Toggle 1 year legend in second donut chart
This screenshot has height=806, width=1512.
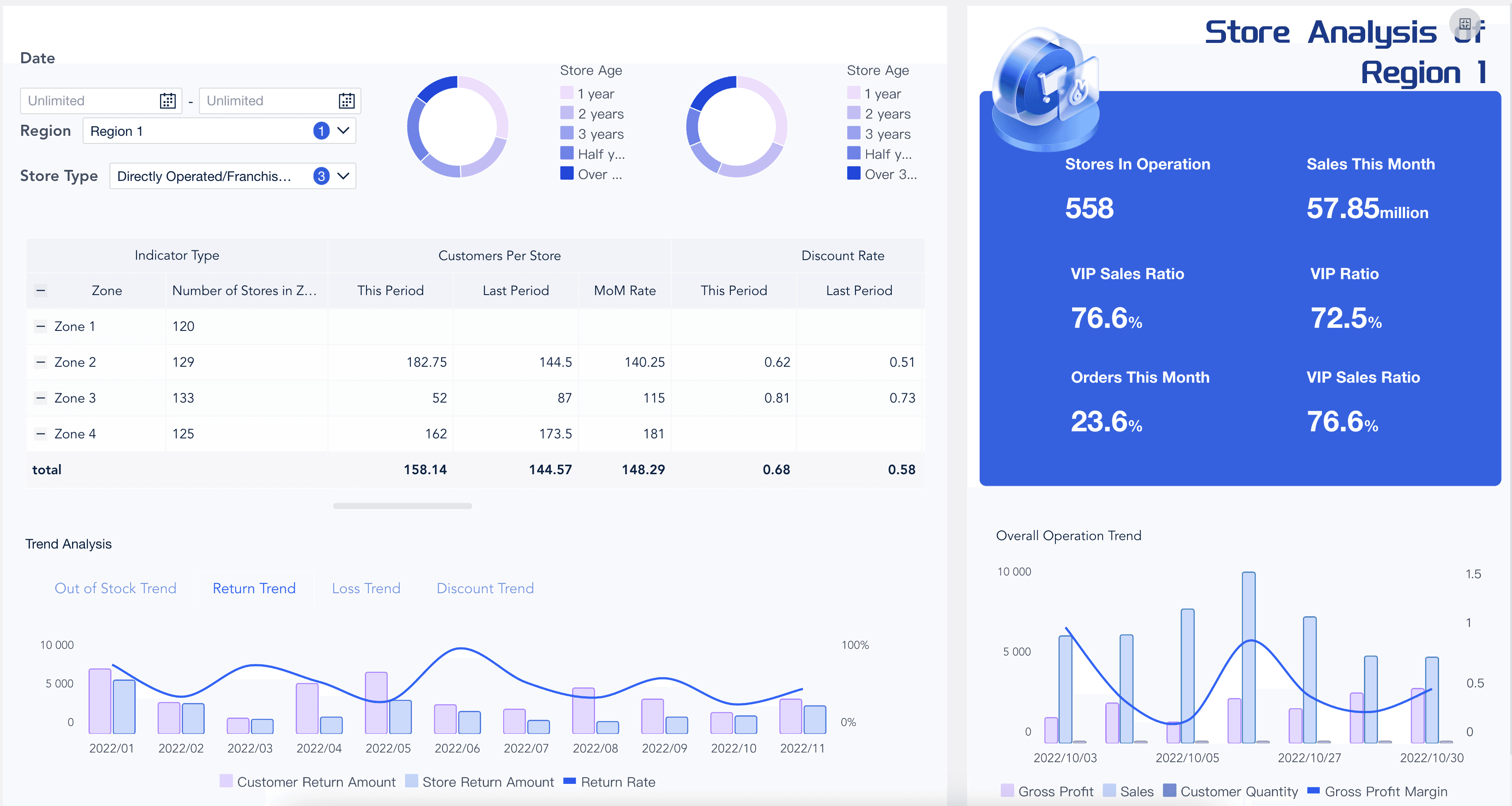pyautogui.click(x=874, y=93)
